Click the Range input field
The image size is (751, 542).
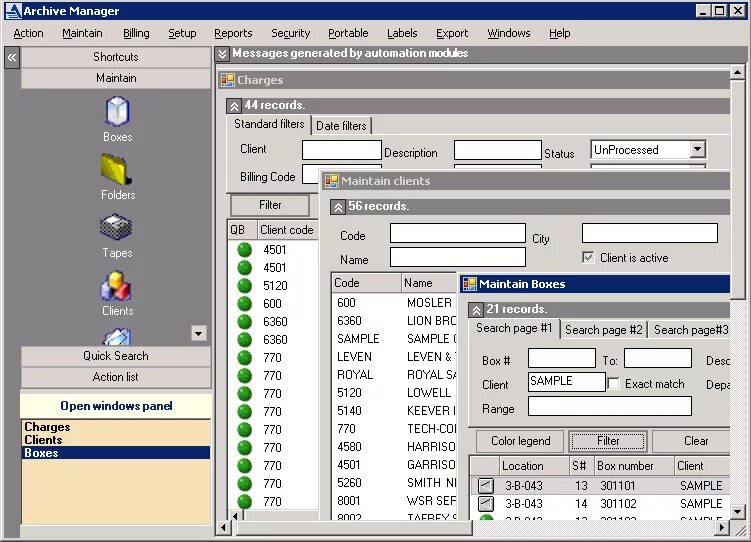click(x=610, y=406)
